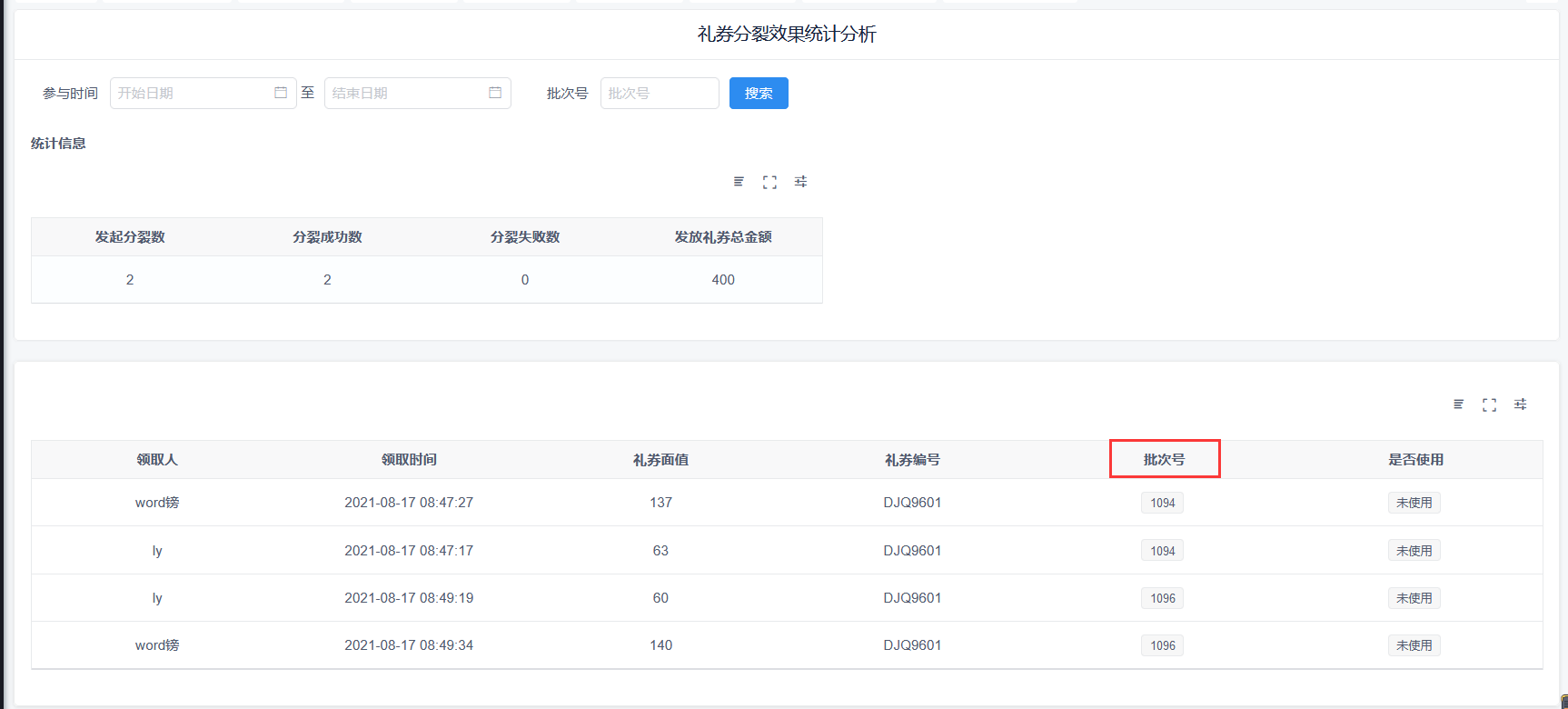
Task: Click the 领取人 column header
Action: click(157, 460)
